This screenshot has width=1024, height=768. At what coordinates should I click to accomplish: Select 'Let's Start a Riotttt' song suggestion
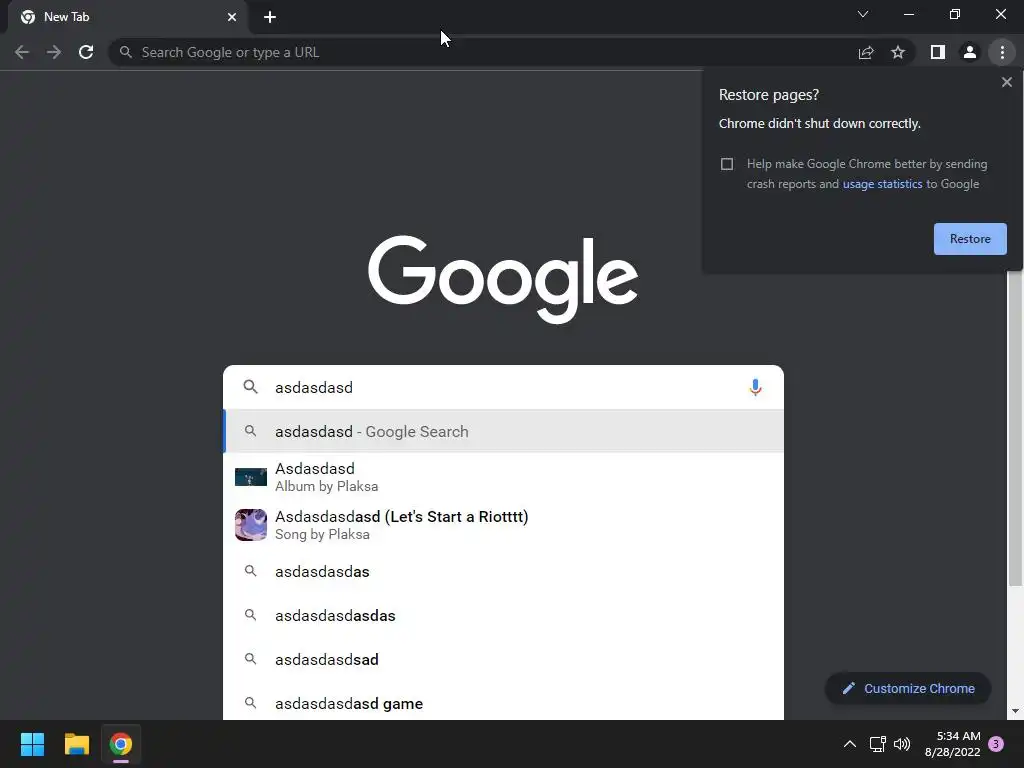coord(503,525)
